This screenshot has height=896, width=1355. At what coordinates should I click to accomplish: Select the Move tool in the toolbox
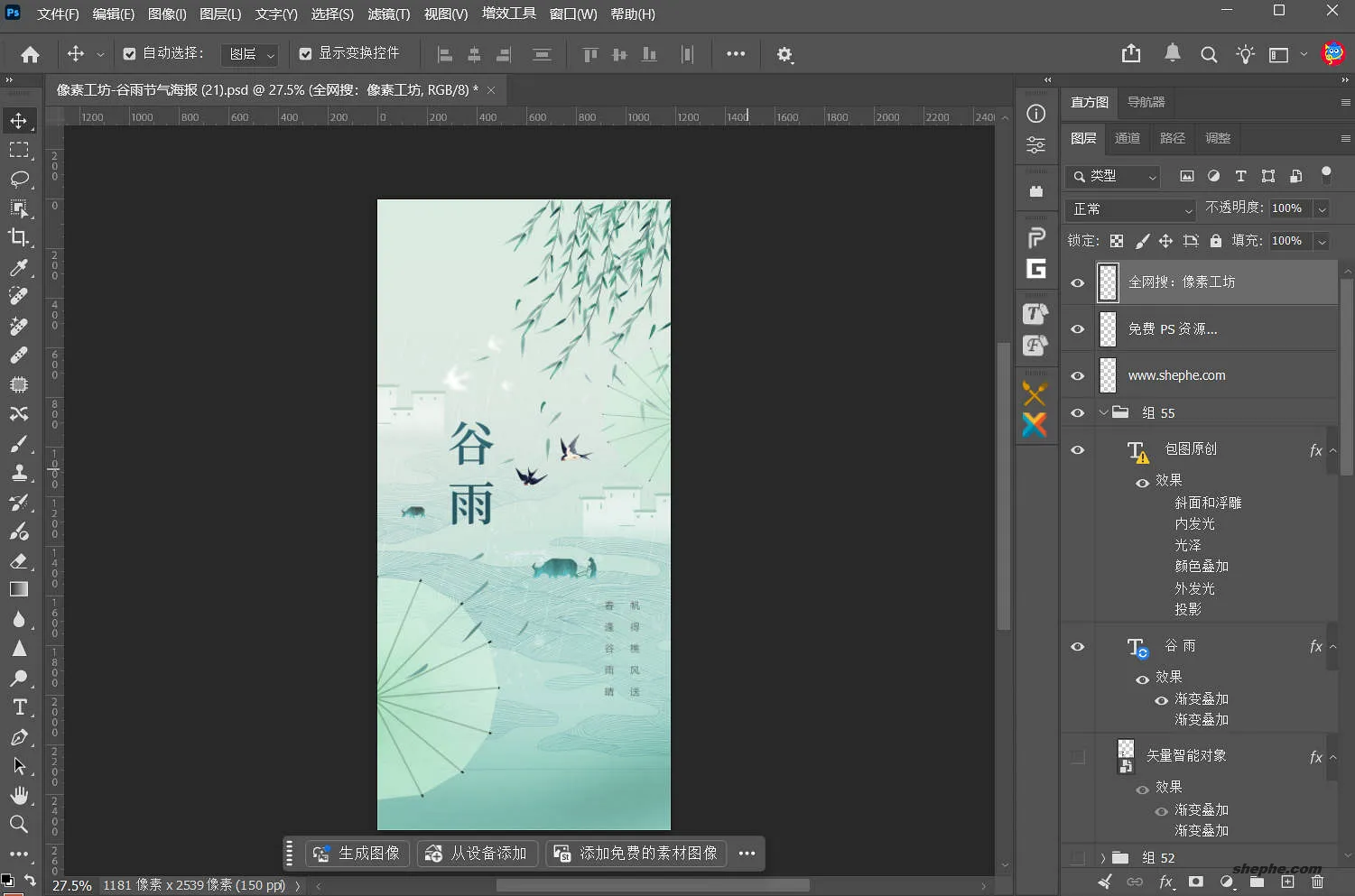click(19, 120)
